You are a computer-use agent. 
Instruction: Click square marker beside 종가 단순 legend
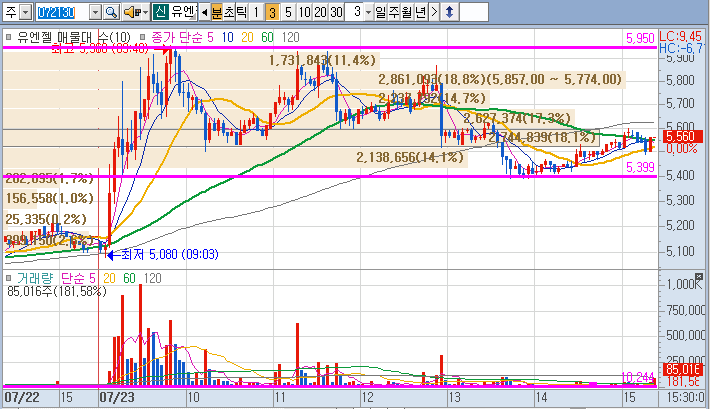143,37
